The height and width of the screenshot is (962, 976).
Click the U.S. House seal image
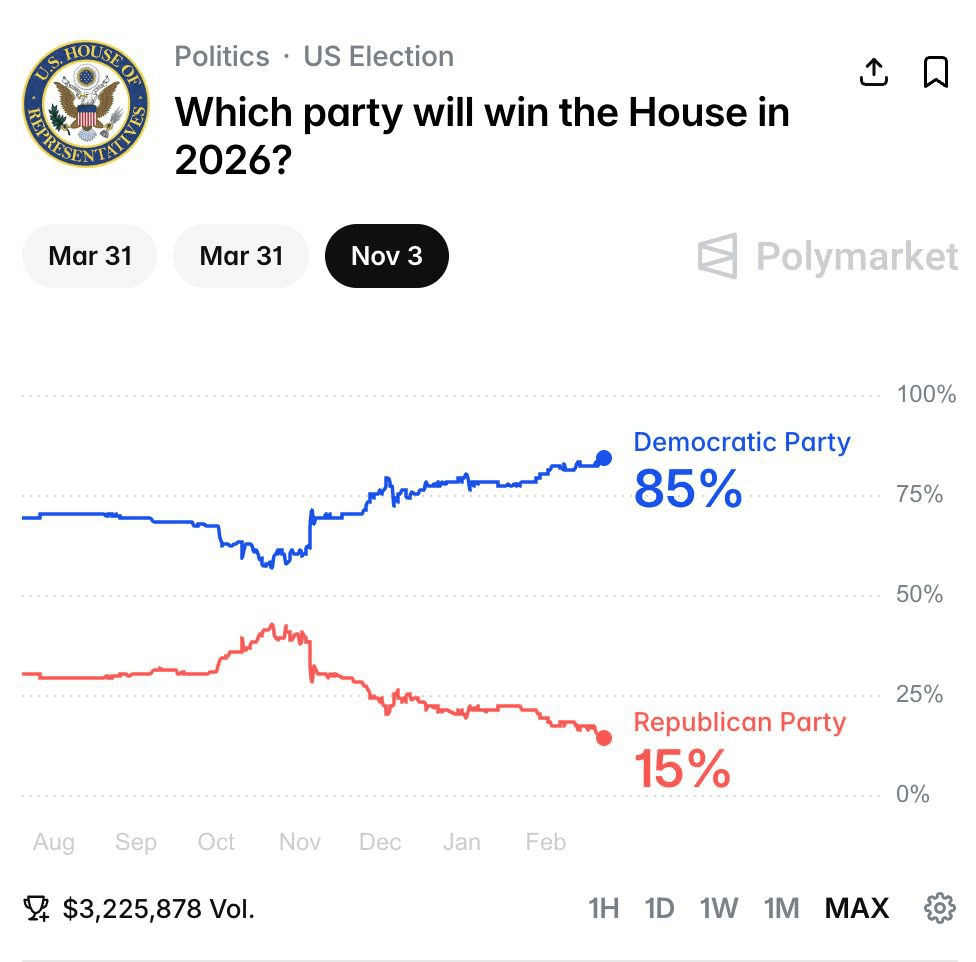tap(85, 104)
